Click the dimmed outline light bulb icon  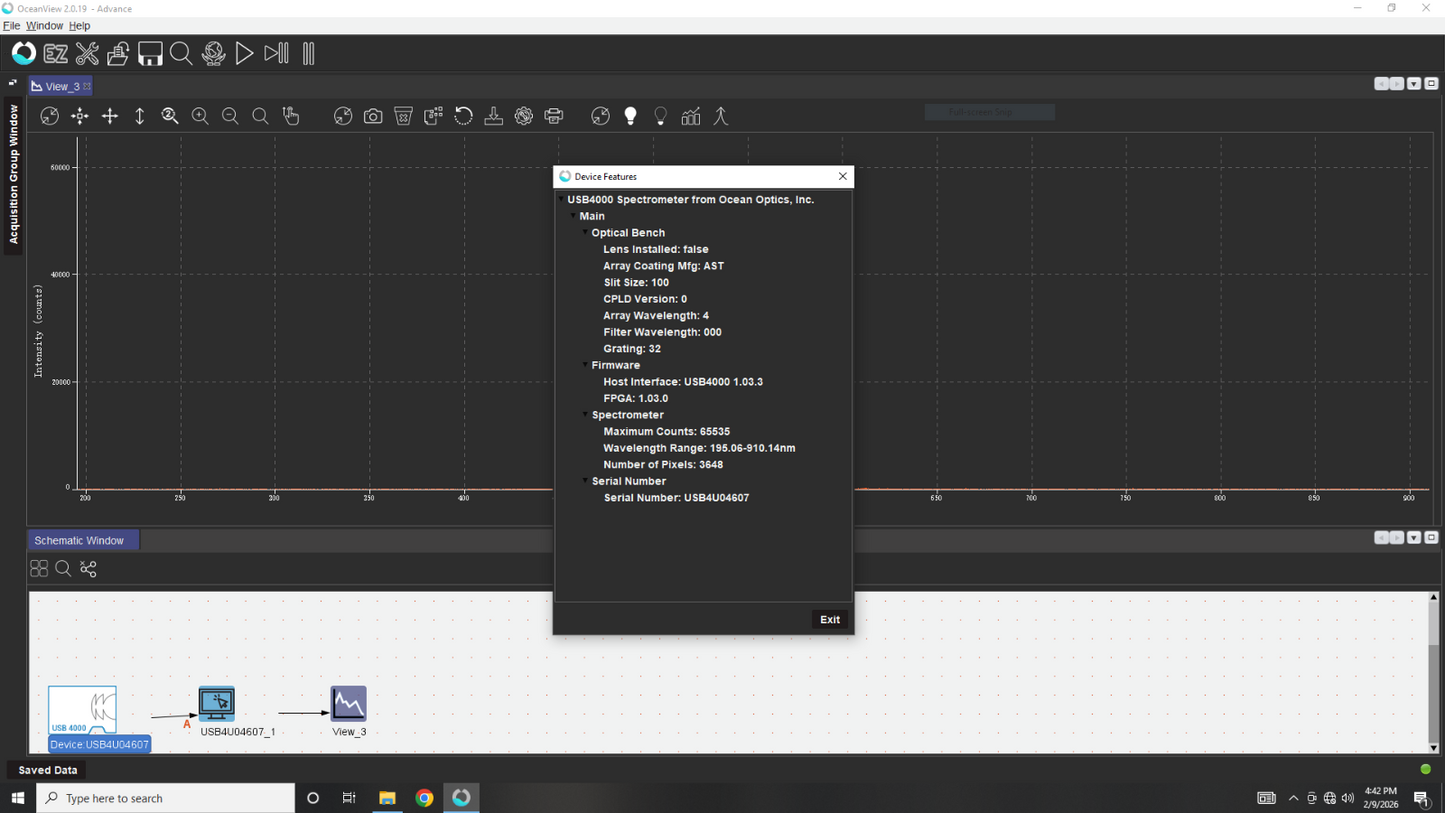click(660, 116)
